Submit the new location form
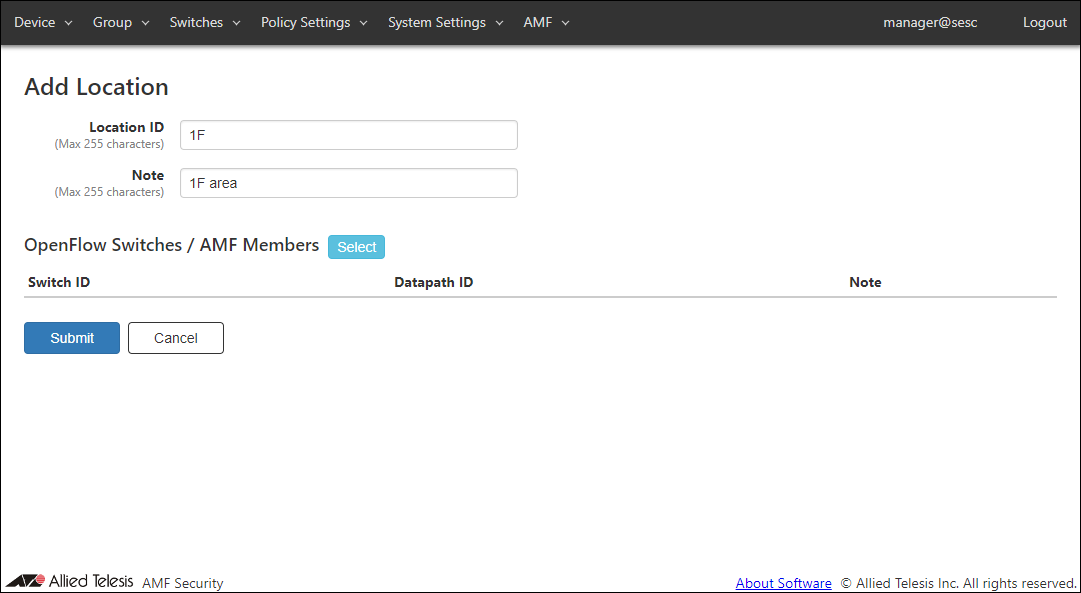Viewport: 1081px width, 593px height. (x=72, y=338)
